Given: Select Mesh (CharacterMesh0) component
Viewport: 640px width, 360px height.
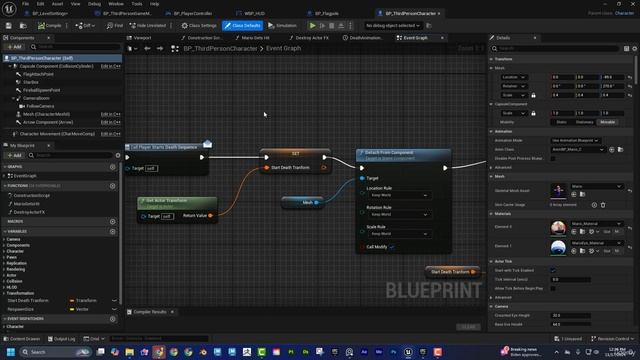Looking at the screenshot, I should [x=46, y=114].
